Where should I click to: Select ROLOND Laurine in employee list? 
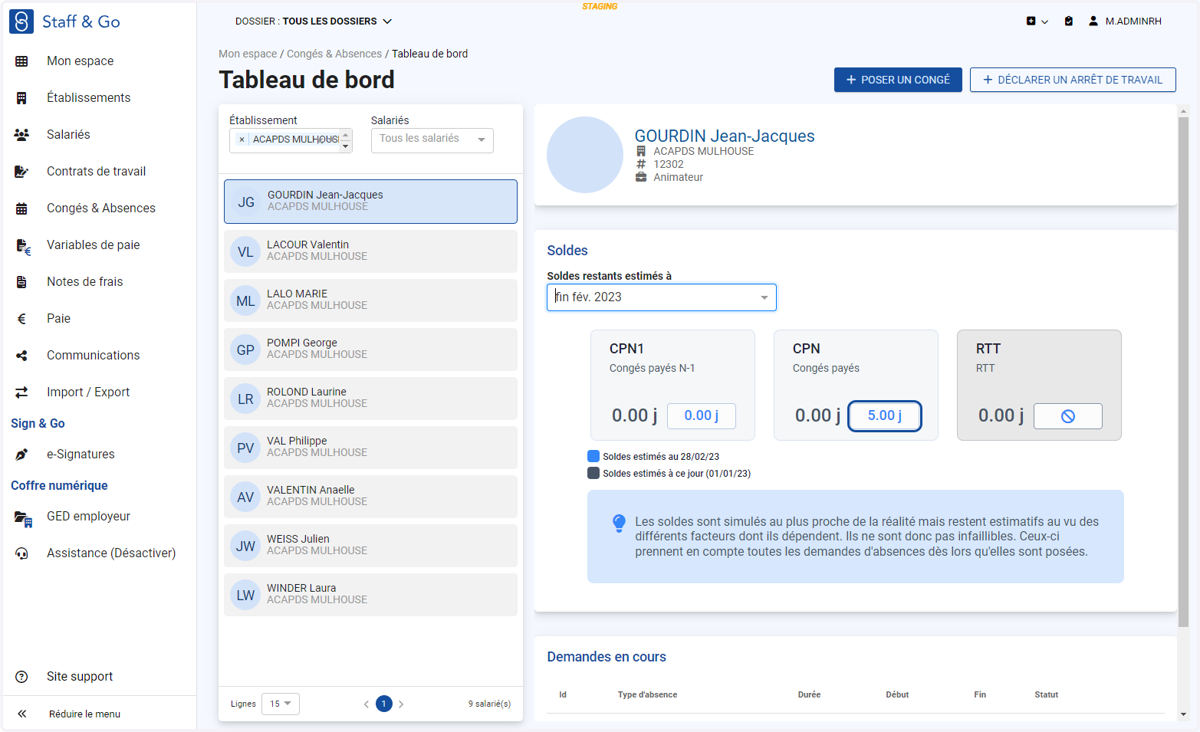371,398
